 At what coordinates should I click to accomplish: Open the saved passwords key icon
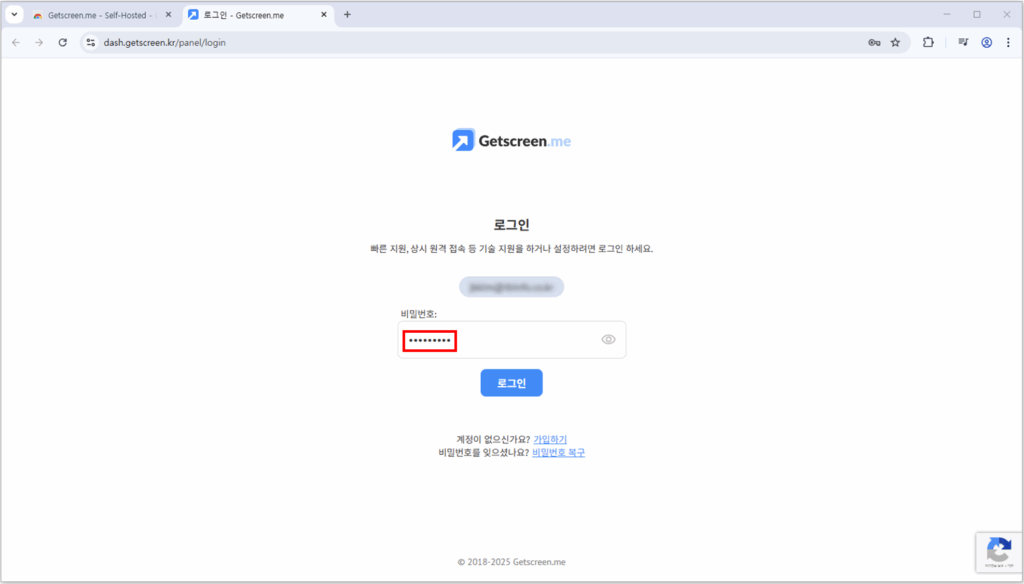coord(874,42)
